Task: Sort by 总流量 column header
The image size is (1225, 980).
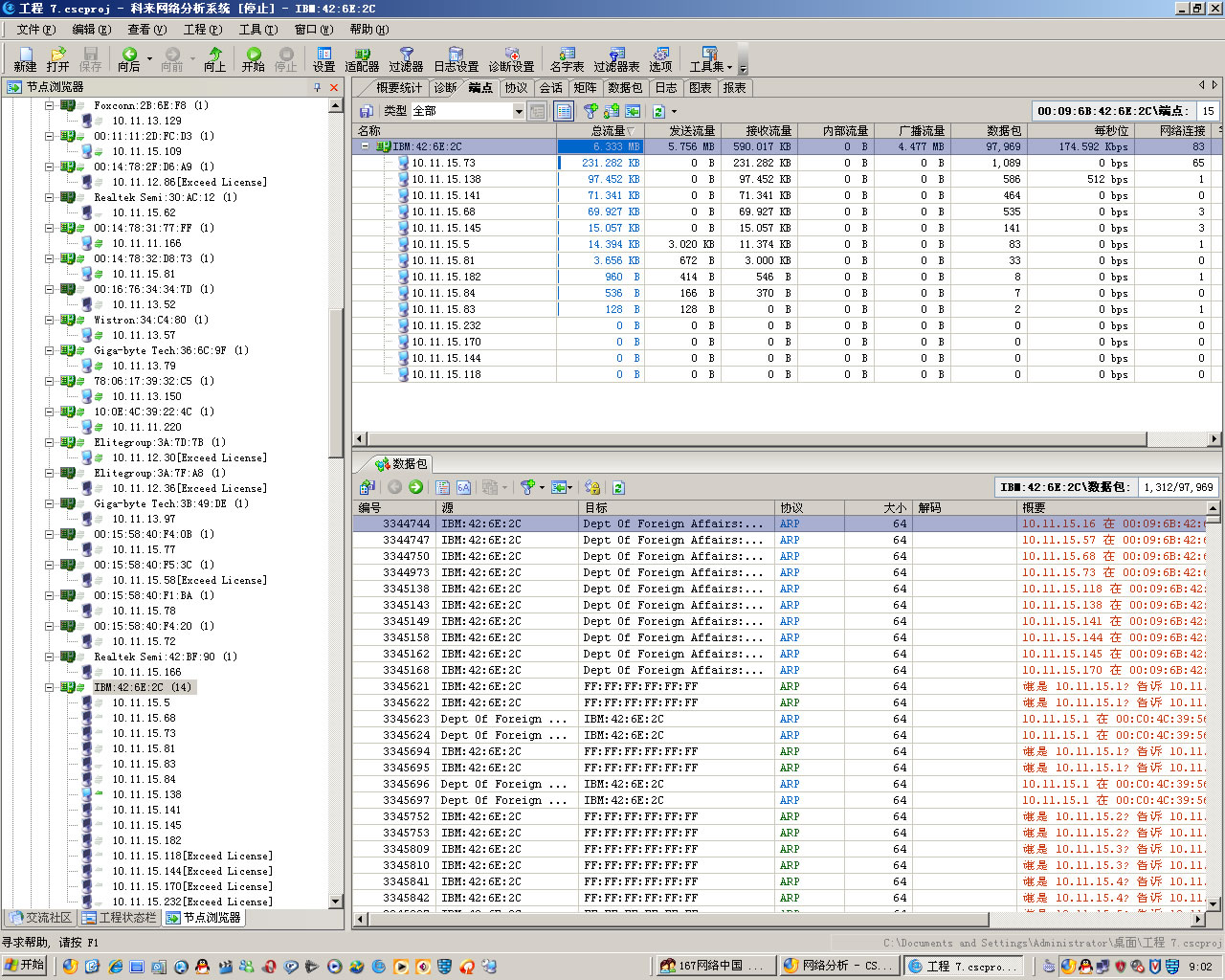Action: point(608,130)
